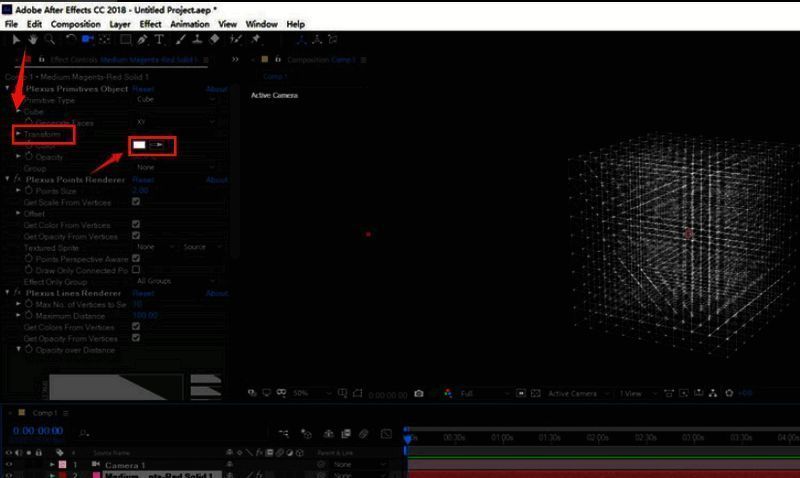Select the Hand tool

[33, 39]
